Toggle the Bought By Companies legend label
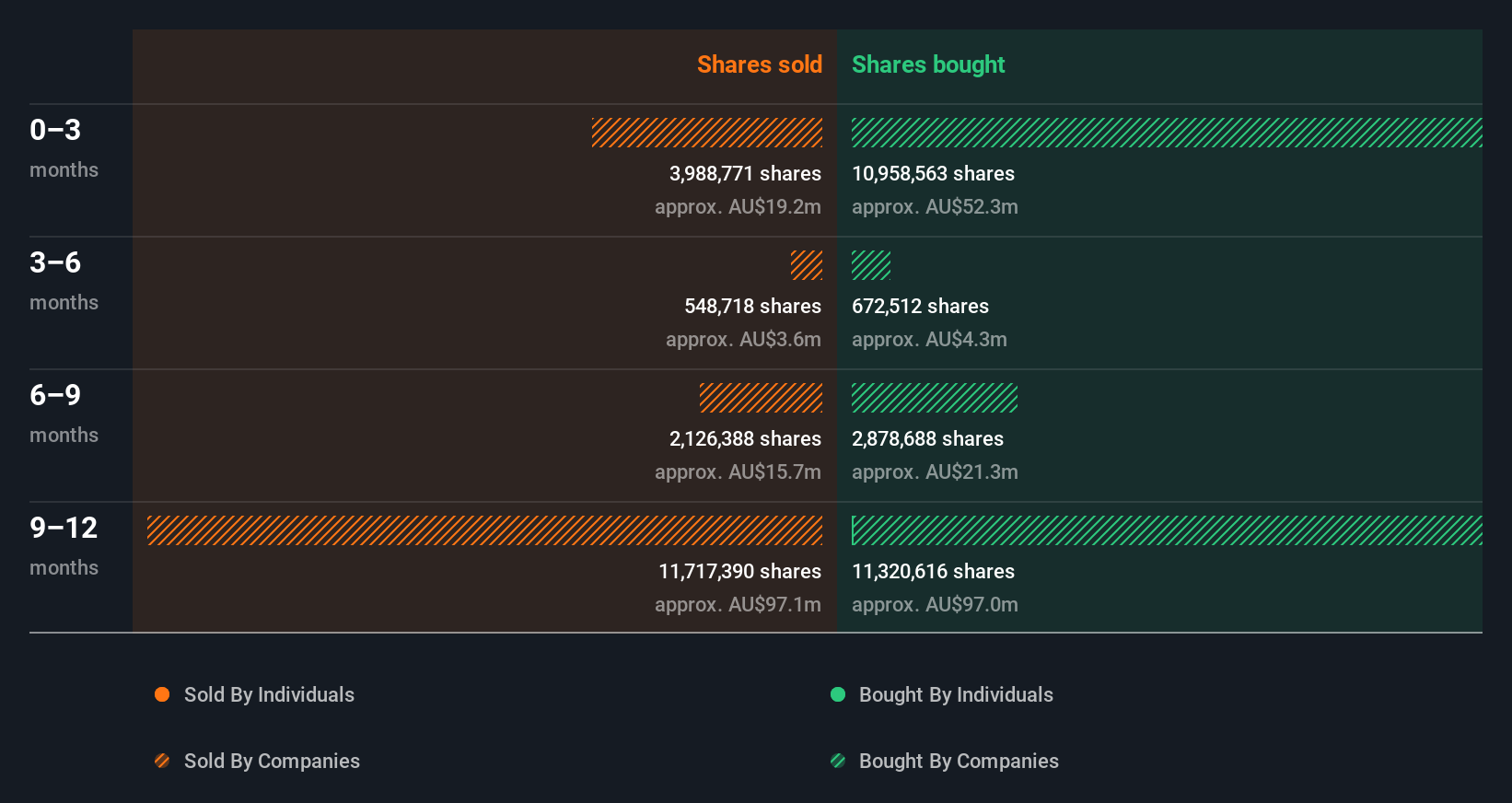The width and height of the screenshot is (1512, 803). point(959,761)
